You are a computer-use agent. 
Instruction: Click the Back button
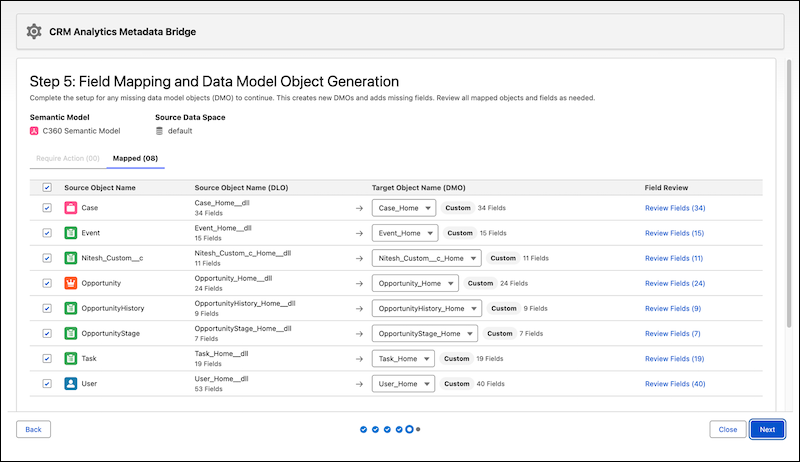click(x=33, y=429)
